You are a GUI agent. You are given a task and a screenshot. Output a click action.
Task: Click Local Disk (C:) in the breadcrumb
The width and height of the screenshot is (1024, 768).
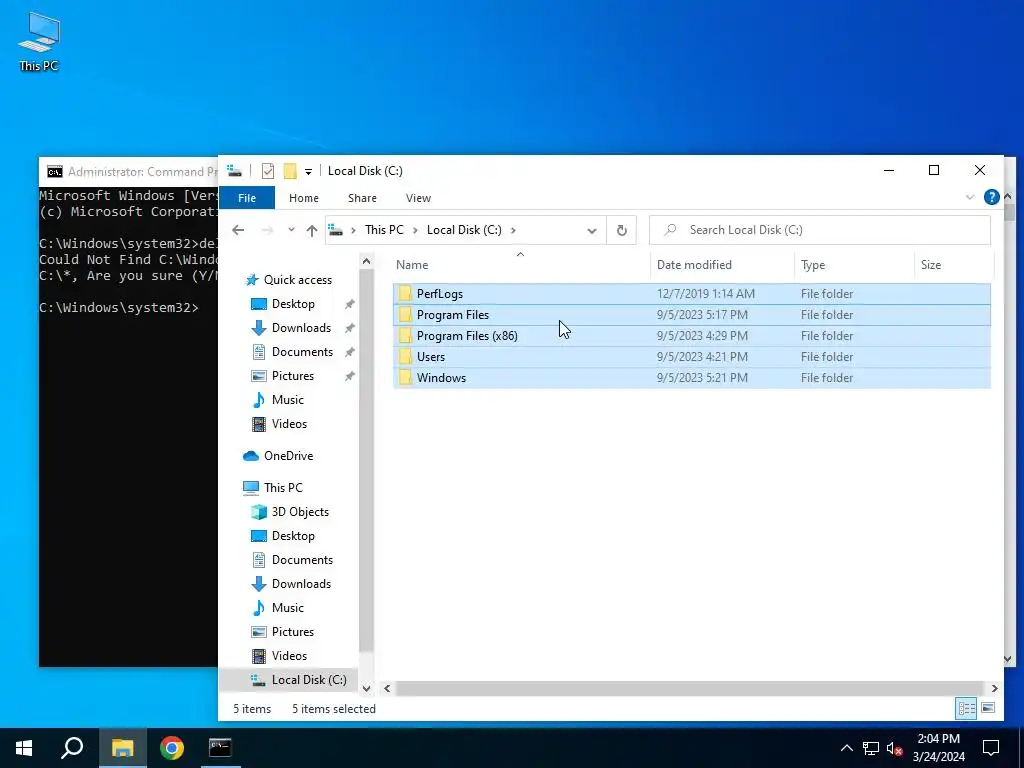pos(464,230)
